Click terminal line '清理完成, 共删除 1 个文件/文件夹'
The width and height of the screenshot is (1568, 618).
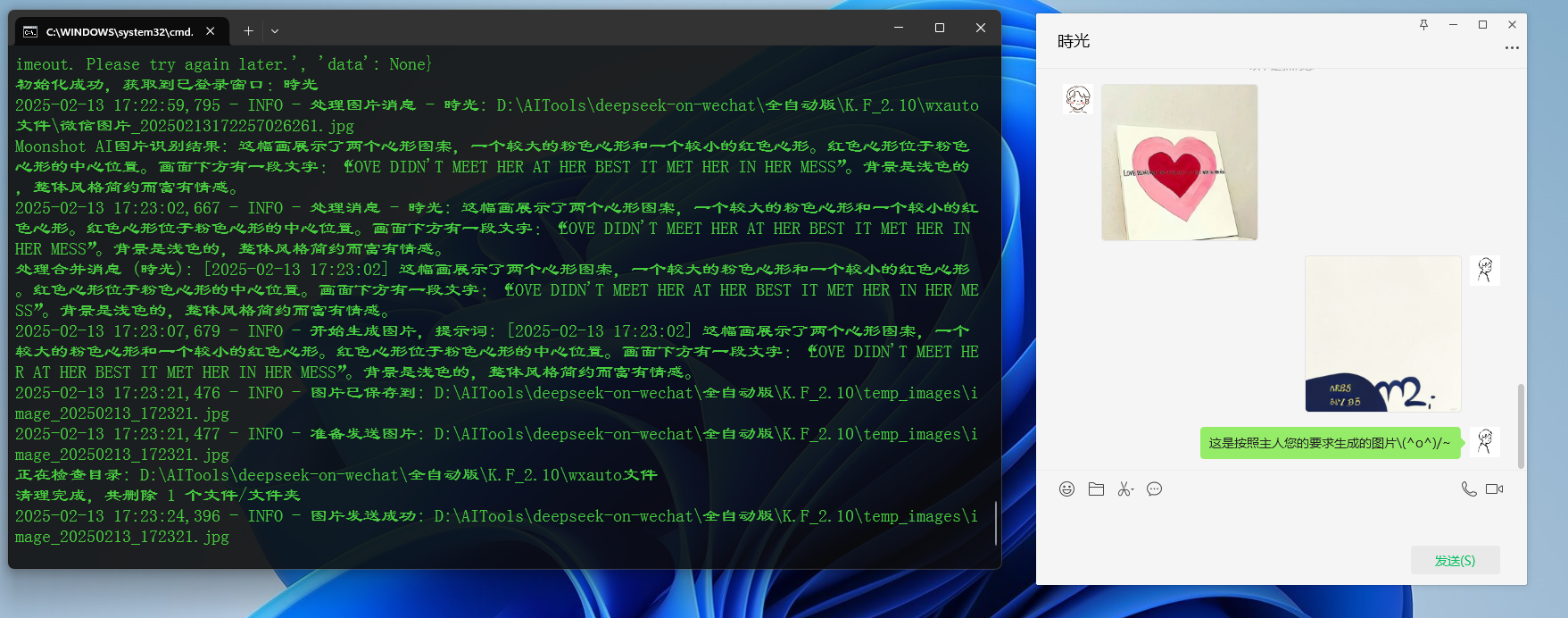(x=158, y=496)
